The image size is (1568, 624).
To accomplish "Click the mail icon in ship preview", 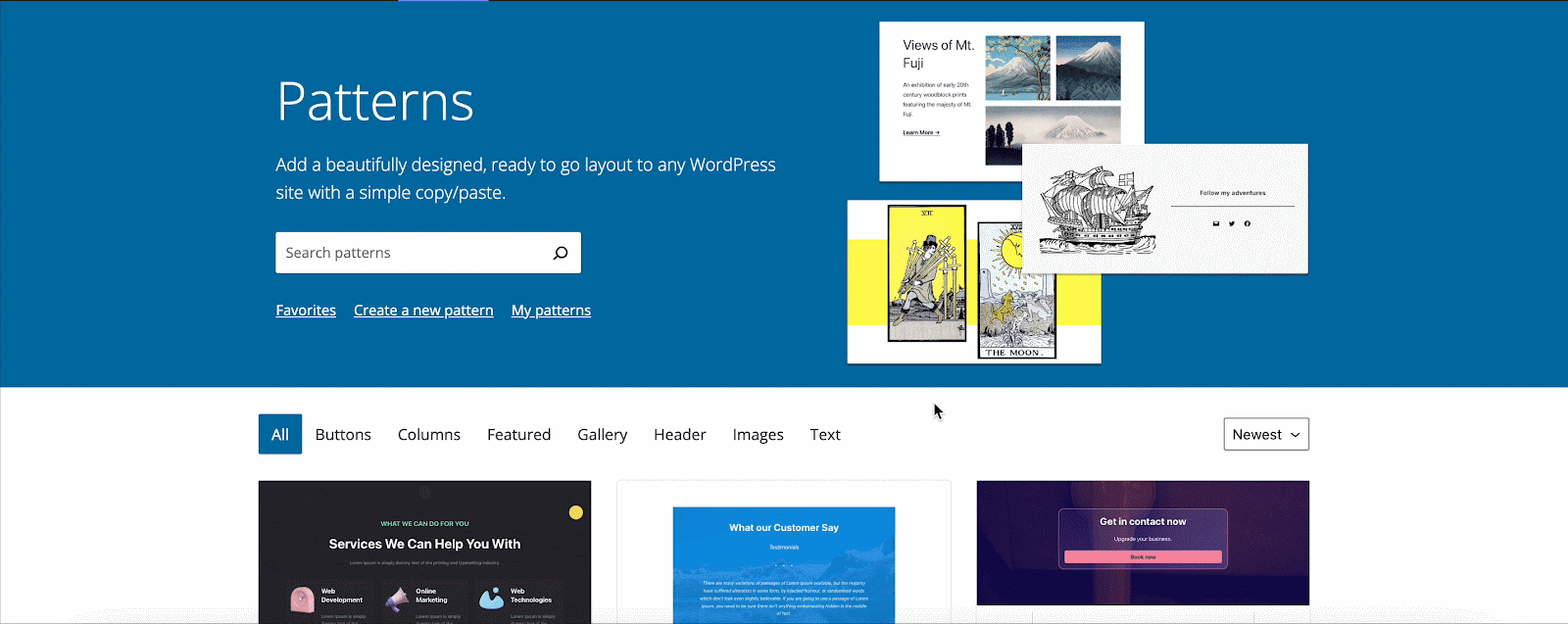I will (1216, 223).
